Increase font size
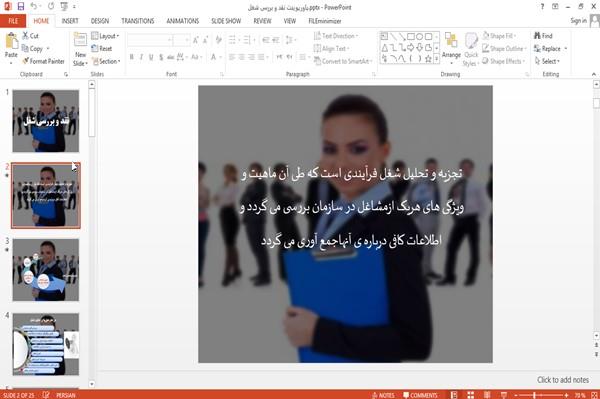The width and height of the screenshot is (600, 399). point(196,40)
